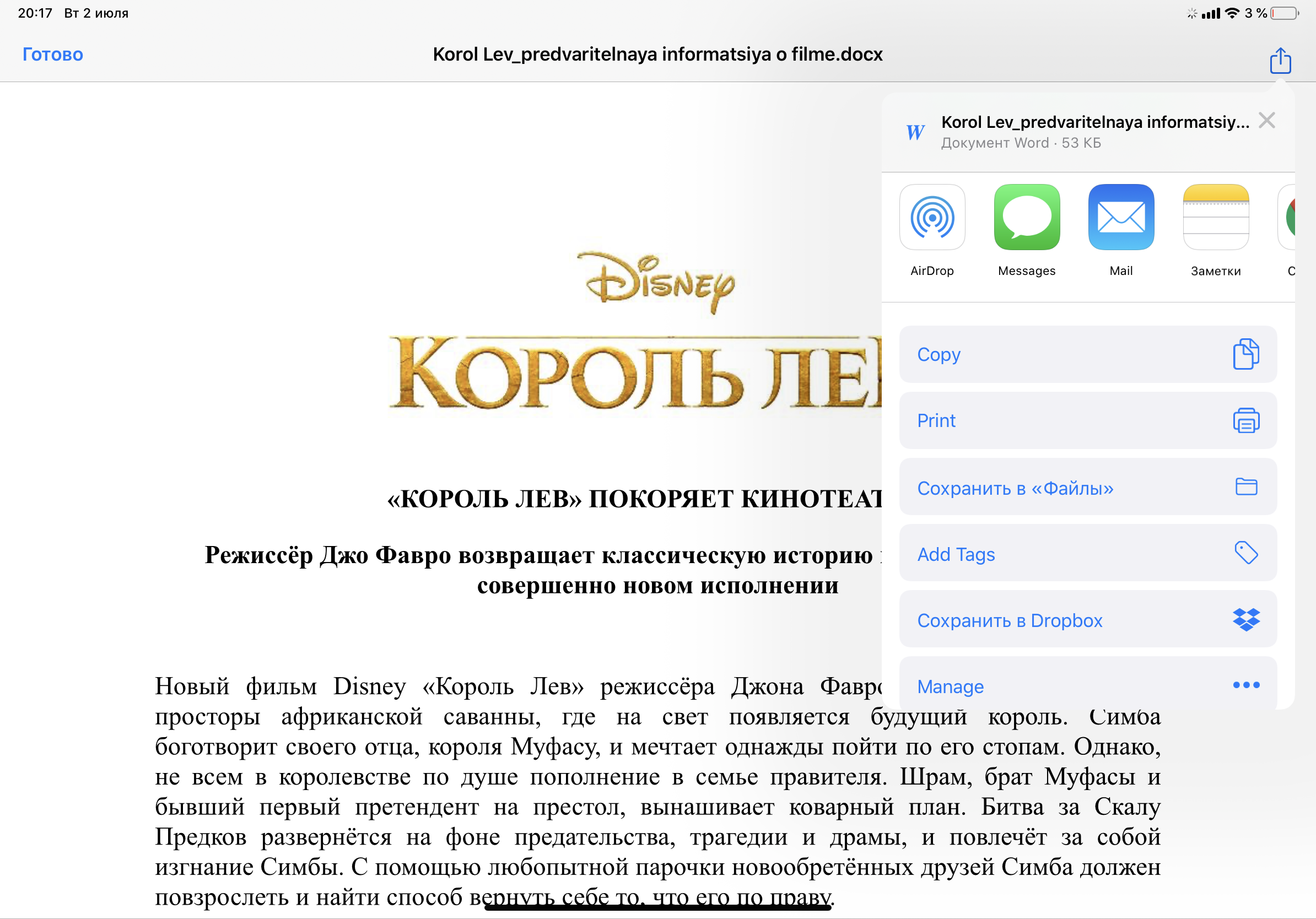Share document to Заметки app
Viewport: 1316px width, 919px height.
1215,217
